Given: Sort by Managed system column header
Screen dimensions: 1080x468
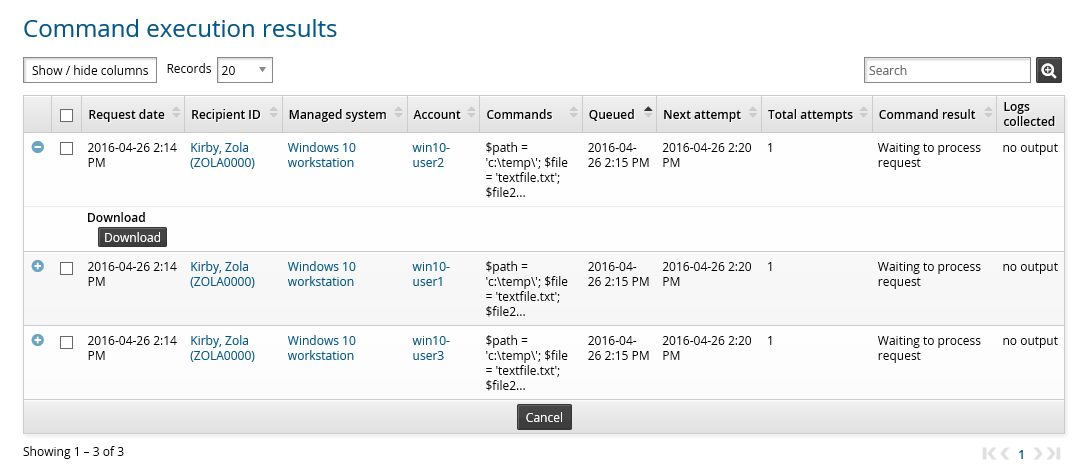Looking at the screenshot, I should click(x=337, y=114).
